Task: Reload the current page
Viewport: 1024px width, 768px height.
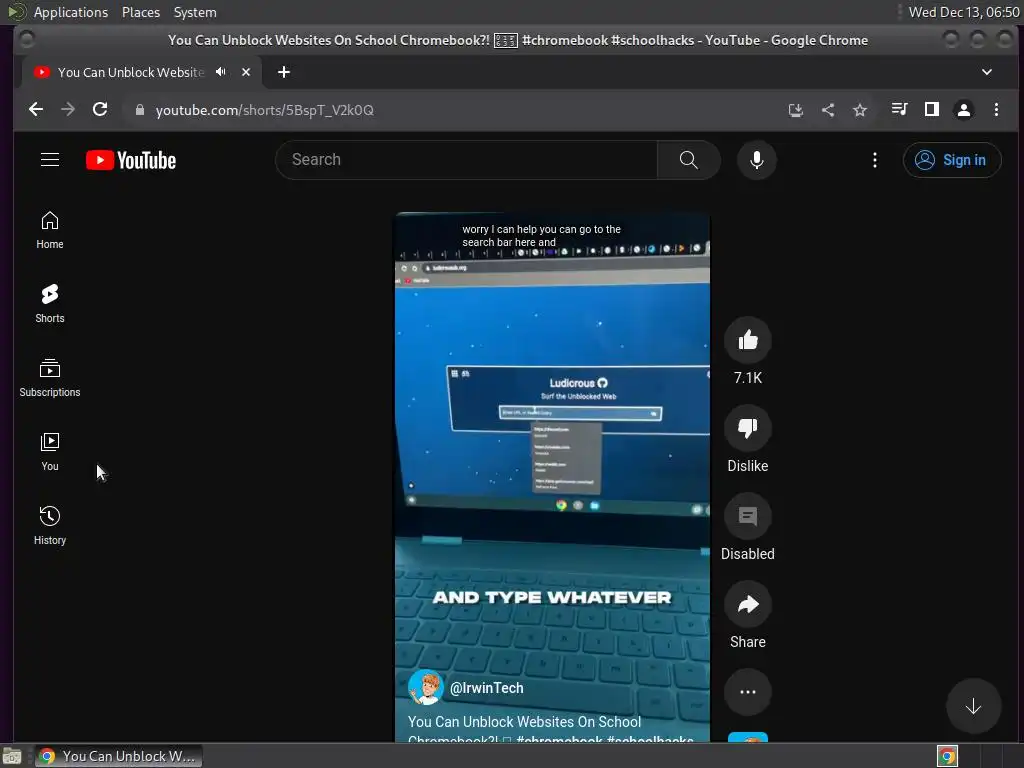Action: 100,110
